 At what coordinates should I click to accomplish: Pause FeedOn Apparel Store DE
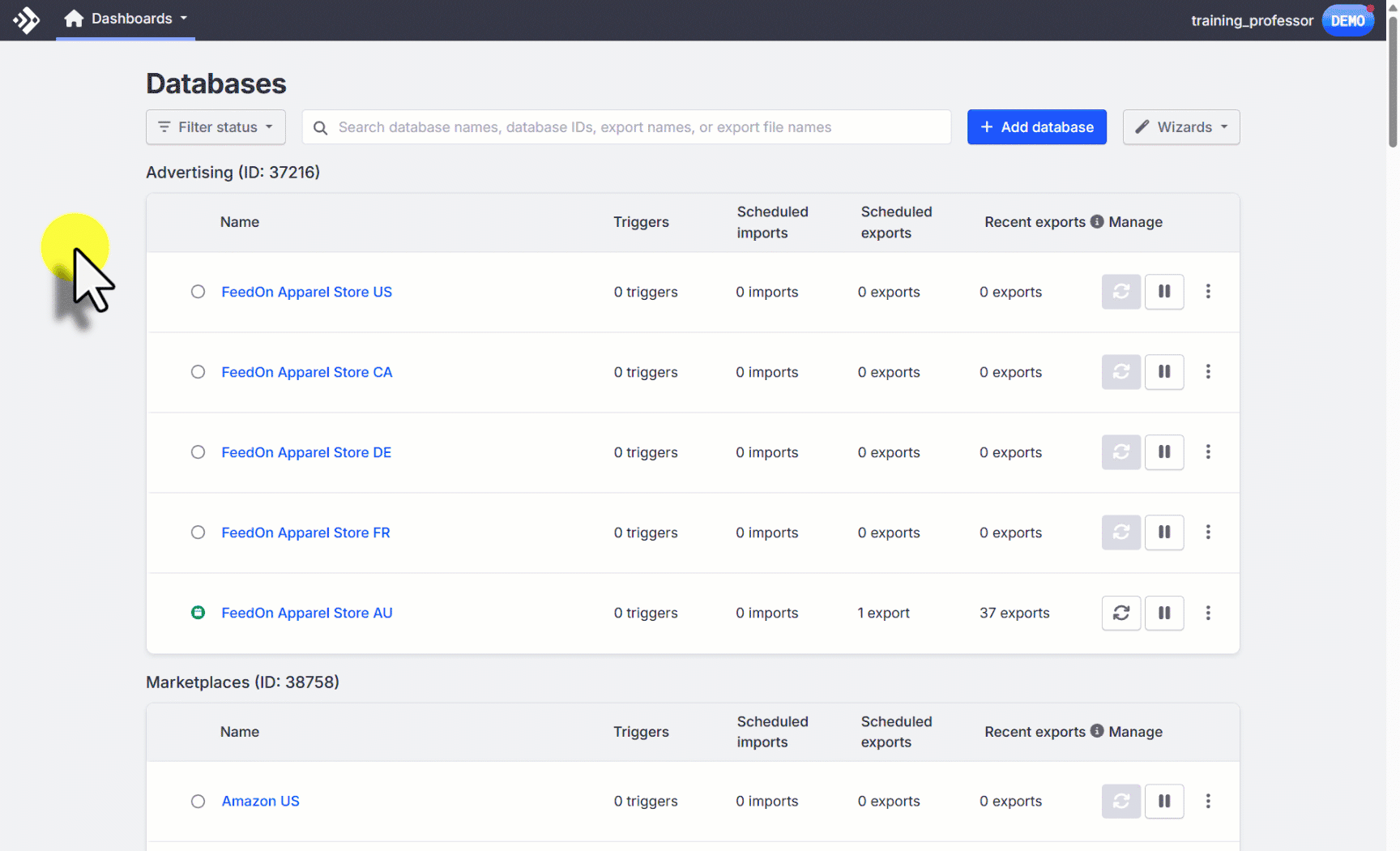coord(1164,452)
